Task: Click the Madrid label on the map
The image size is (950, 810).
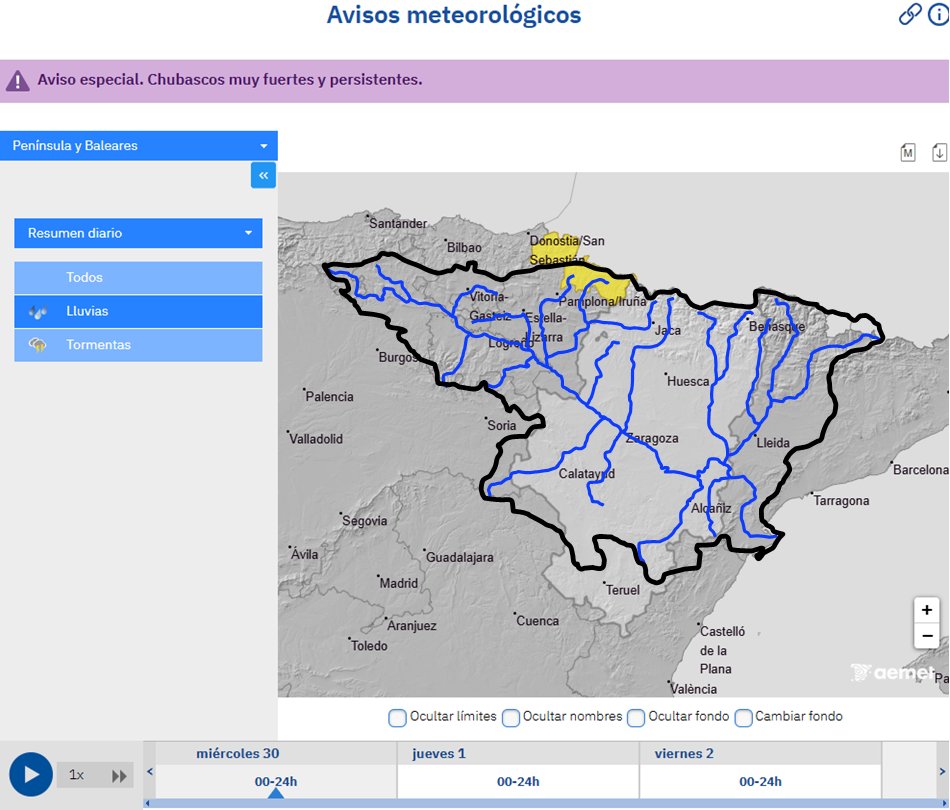Action: point(399,583)
